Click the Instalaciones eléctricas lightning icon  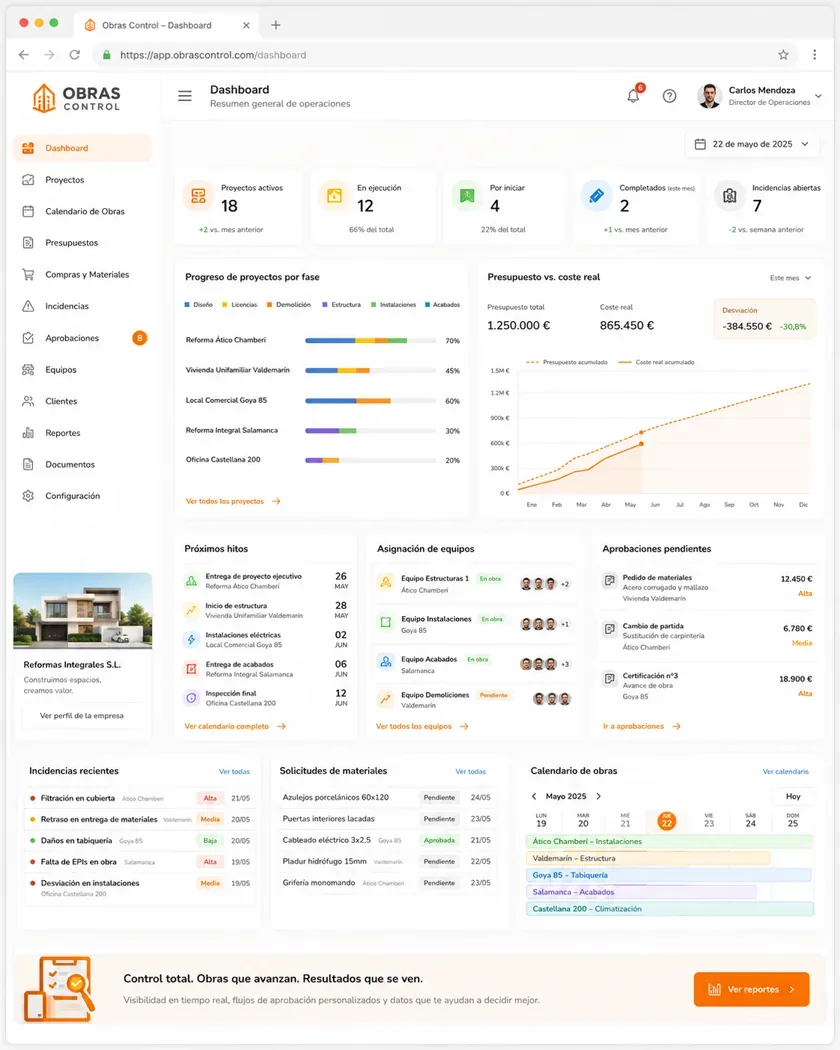click(192, 640)
